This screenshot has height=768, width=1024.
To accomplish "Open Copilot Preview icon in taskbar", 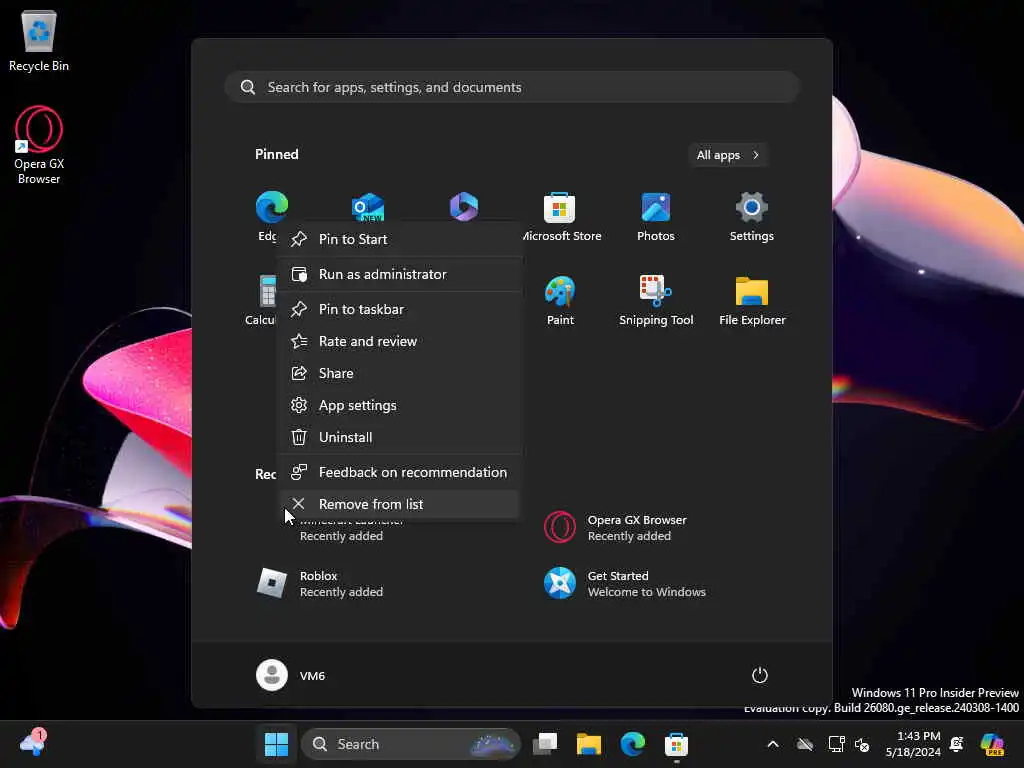I will (992, 744).
